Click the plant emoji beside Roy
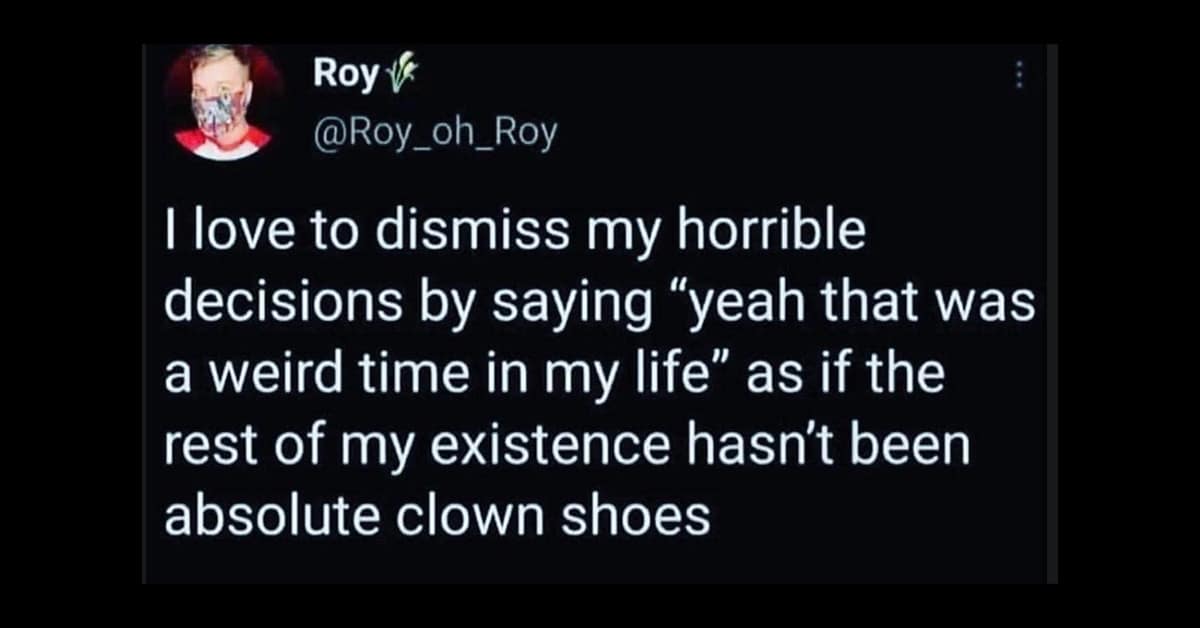 click(390, 74)
